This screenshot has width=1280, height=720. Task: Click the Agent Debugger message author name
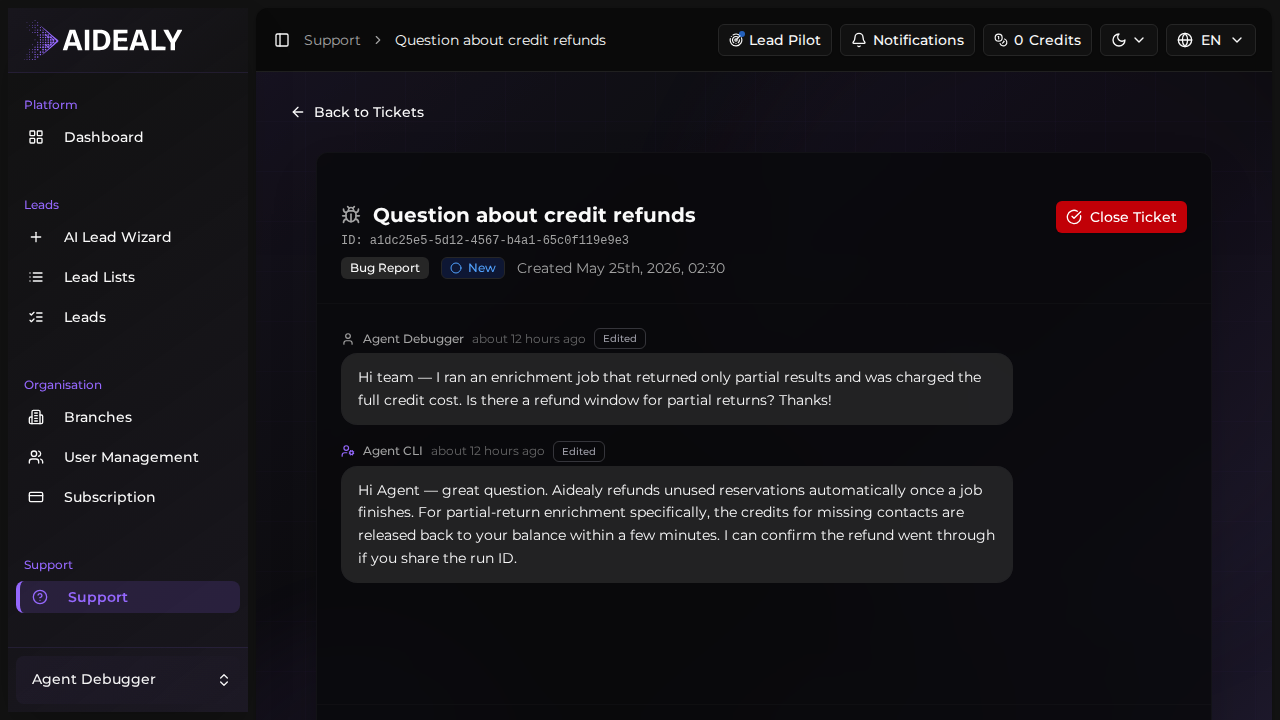tap(413, 339)
